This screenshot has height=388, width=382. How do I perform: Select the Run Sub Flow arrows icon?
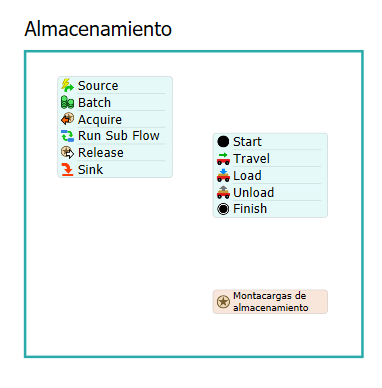[x=67, y=136]
